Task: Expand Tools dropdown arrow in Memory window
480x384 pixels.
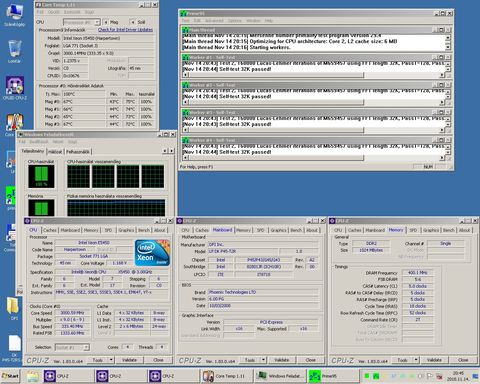Action: [x=416, y=360]
